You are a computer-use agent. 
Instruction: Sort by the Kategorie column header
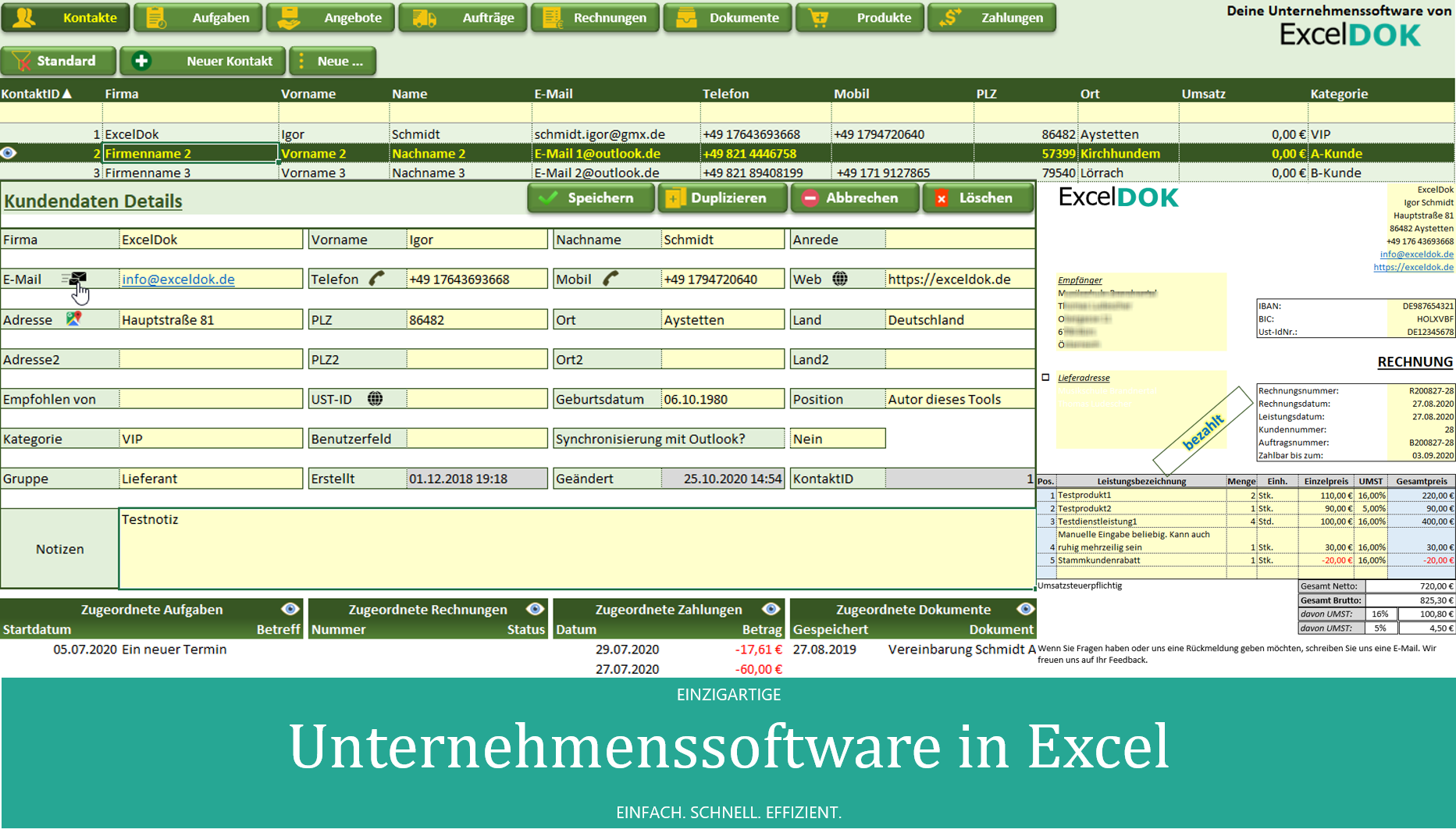point(1339,94)
